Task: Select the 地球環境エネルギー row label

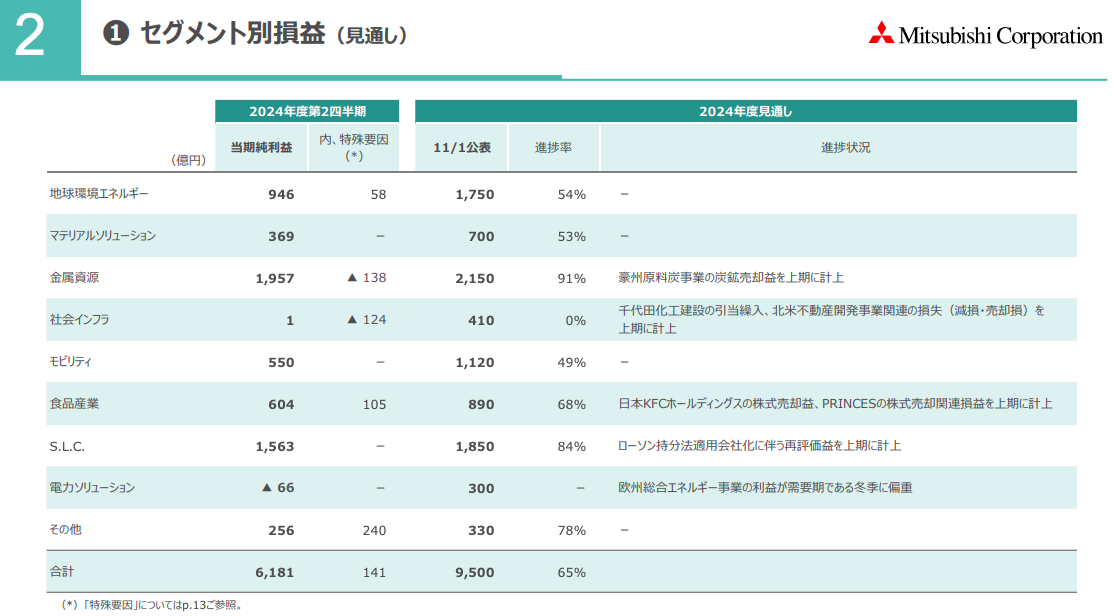Action: (x=99, y=194)
